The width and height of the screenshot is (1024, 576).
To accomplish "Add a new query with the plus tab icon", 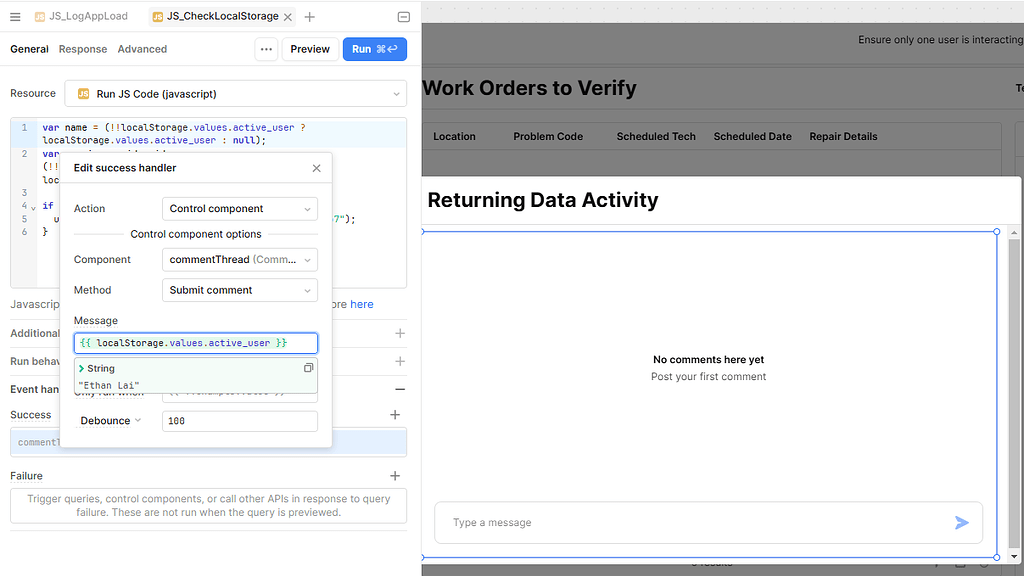I will pos(307,15).
